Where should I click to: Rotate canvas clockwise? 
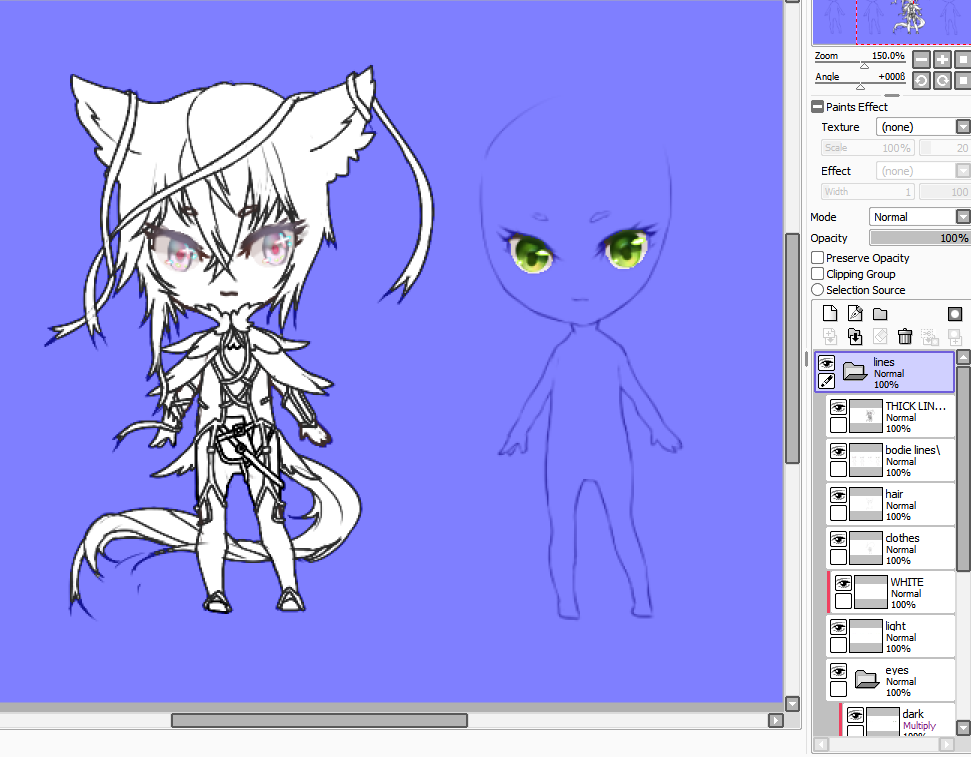(942, 81)
